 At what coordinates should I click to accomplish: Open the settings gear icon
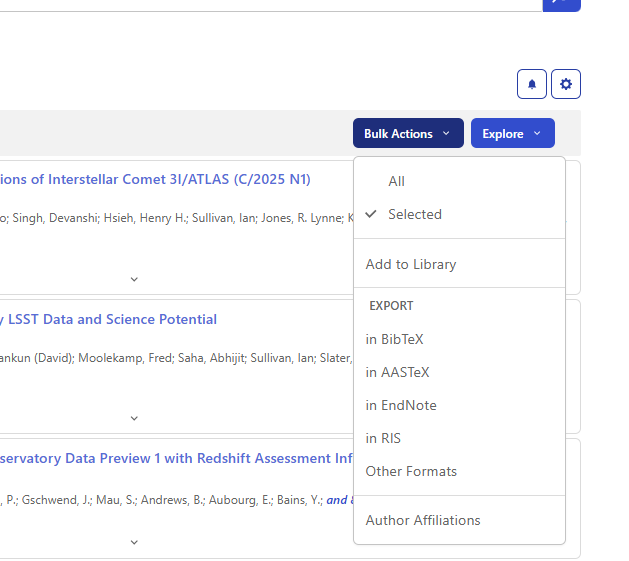tap(566, 84)
